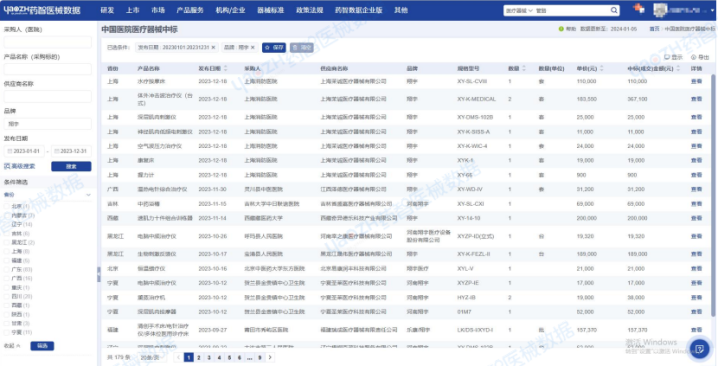Viewport: 718px width, 366px height.
Task: Click the sidebar collapse handle
Action: pyautogui.click(x=98, y=274)
